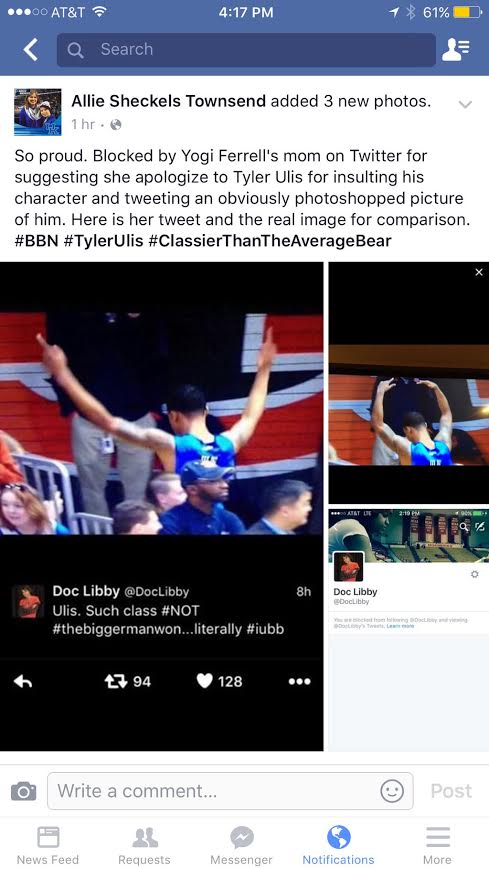Open the emoji smiley picker
This screenshot has height=869, width=489.
click(391, 791)
